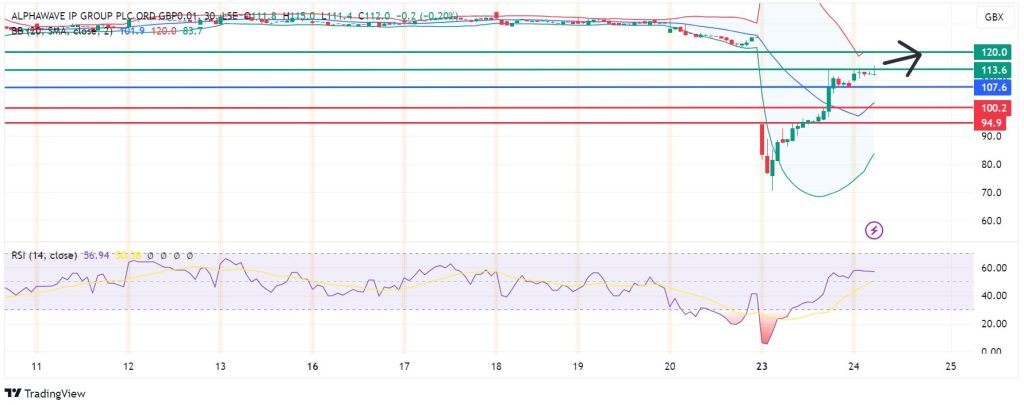Click date label 20 on time axis
The image size is (1024, 405).
click(x=669, y=366)
